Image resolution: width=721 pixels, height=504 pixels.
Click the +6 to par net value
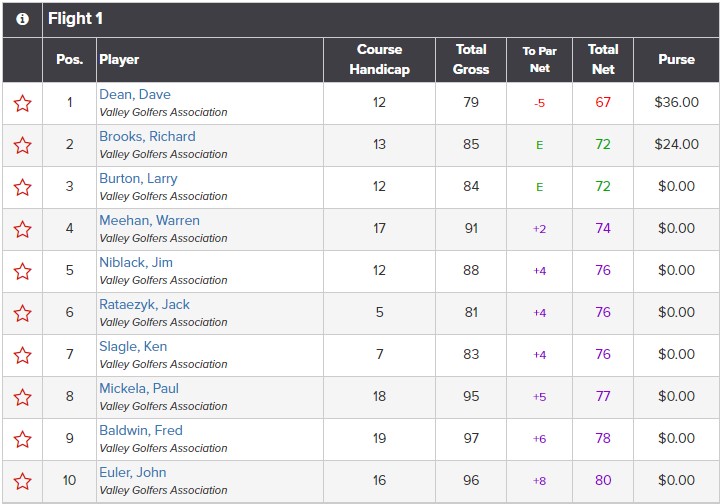tap(539, 439)
